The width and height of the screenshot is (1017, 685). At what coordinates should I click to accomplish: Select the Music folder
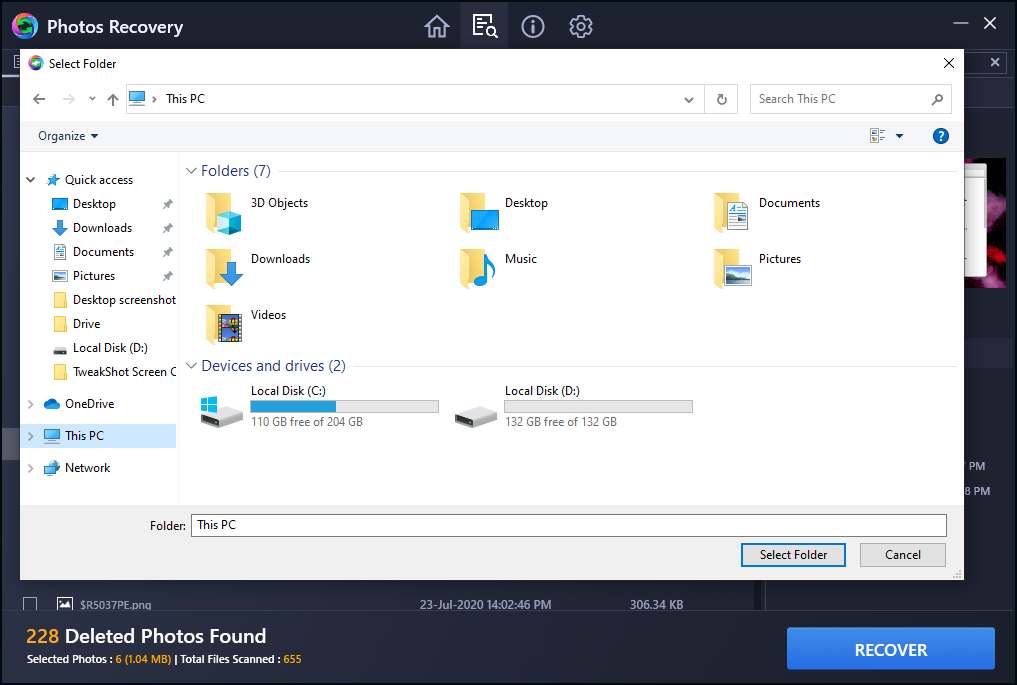[x=498, y=269]
